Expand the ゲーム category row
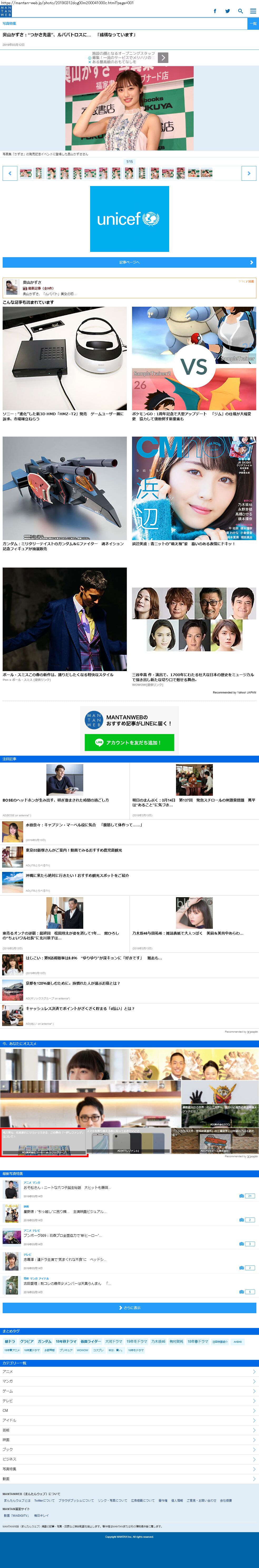 coord(130,1391)
